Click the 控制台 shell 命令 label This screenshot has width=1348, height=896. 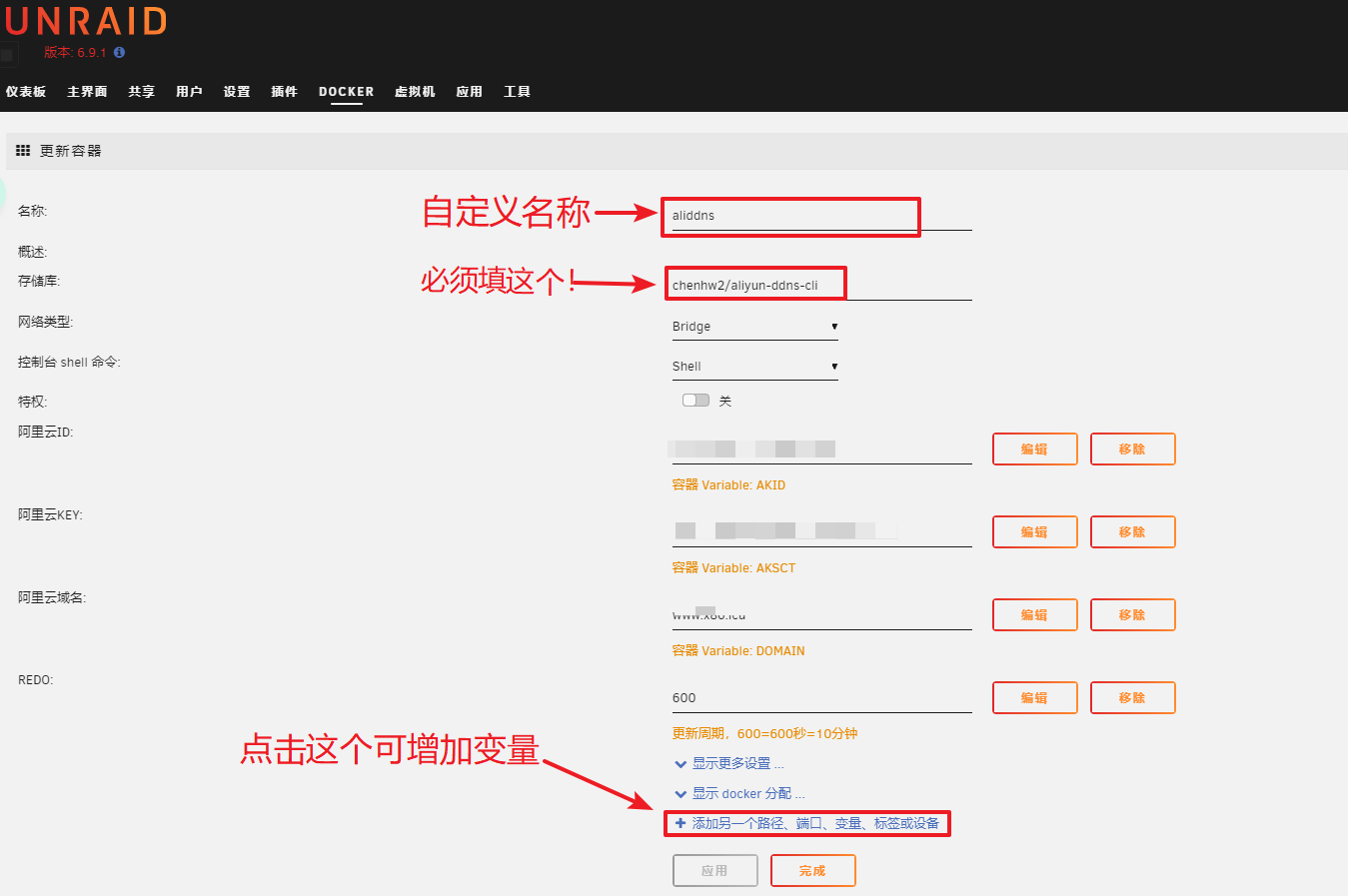pyautogui.click(x=69, y=362)
